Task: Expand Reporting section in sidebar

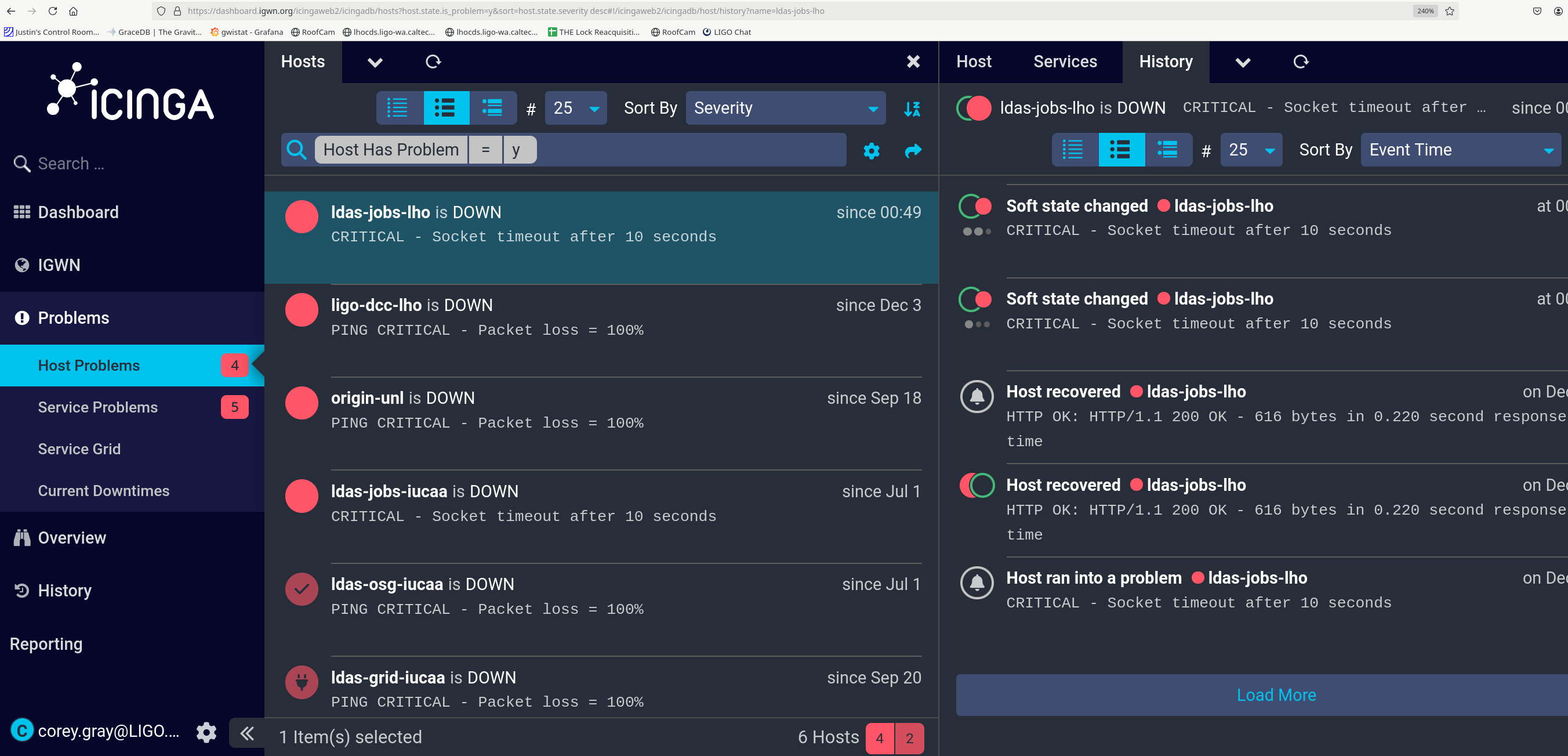Action: (x=46, y=644)
